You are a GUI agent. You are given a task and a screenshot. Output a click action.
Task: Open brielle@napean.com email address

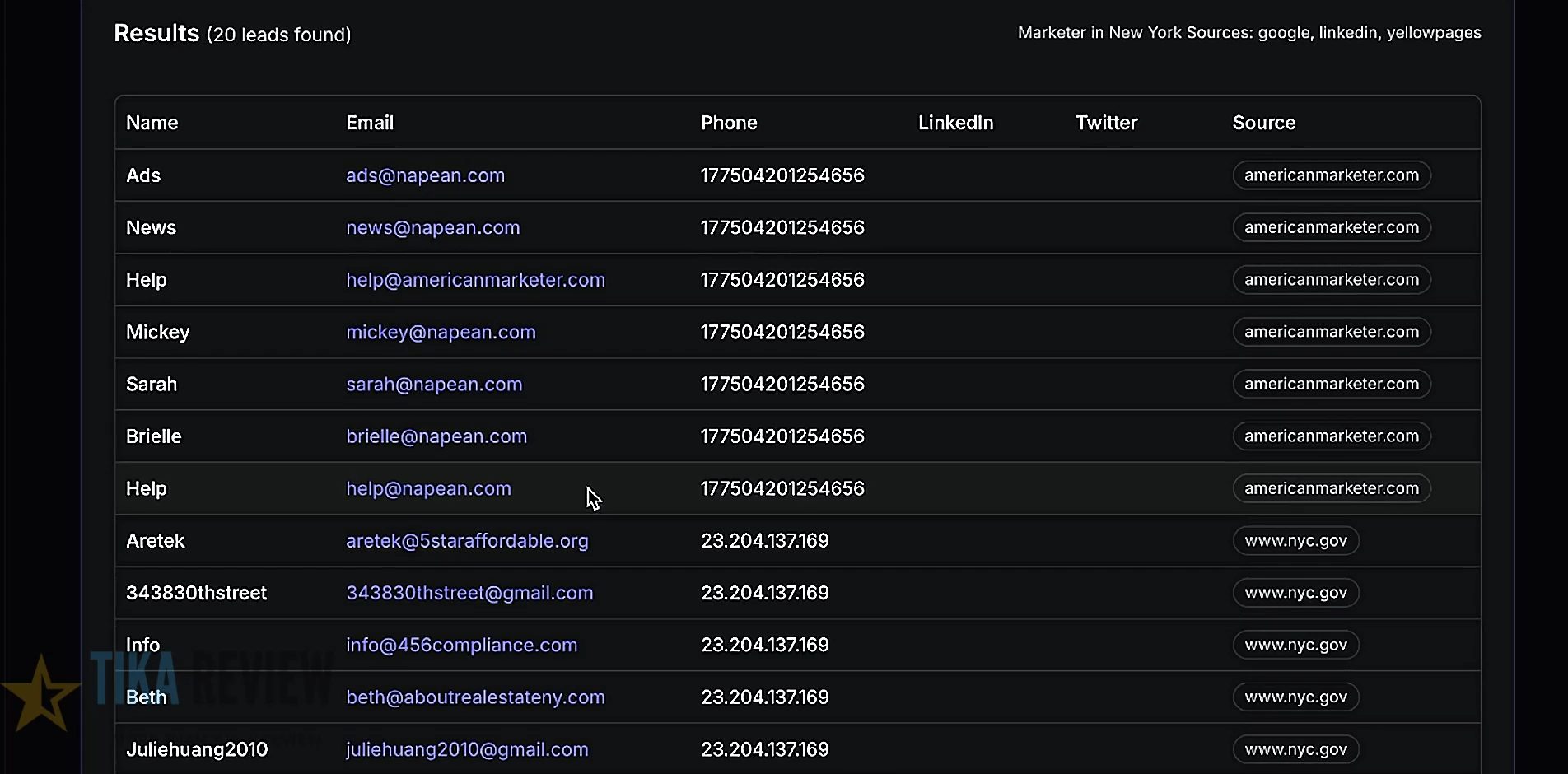click(x=436, y=436)
